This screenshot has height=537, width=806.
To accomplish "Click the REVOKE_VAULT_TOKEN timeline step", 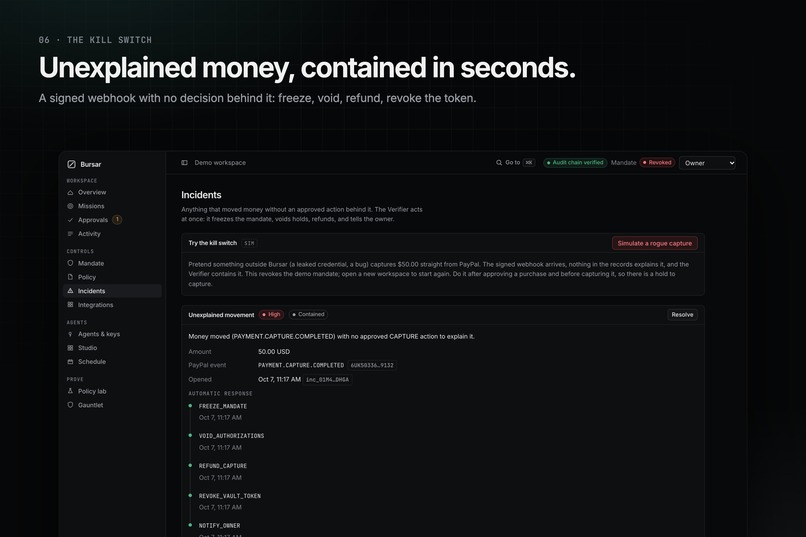I will click(230, 496).
